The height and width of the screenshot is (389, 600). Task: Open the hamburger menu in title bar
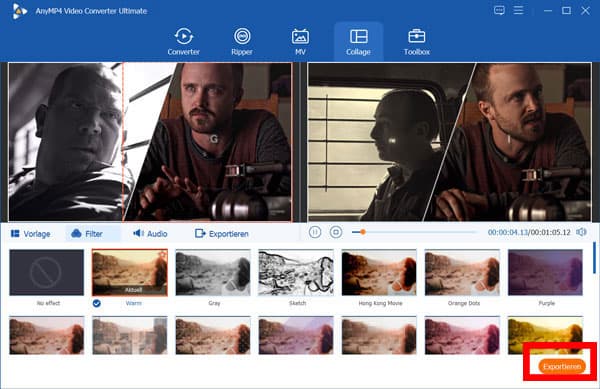tap(518, 10)
